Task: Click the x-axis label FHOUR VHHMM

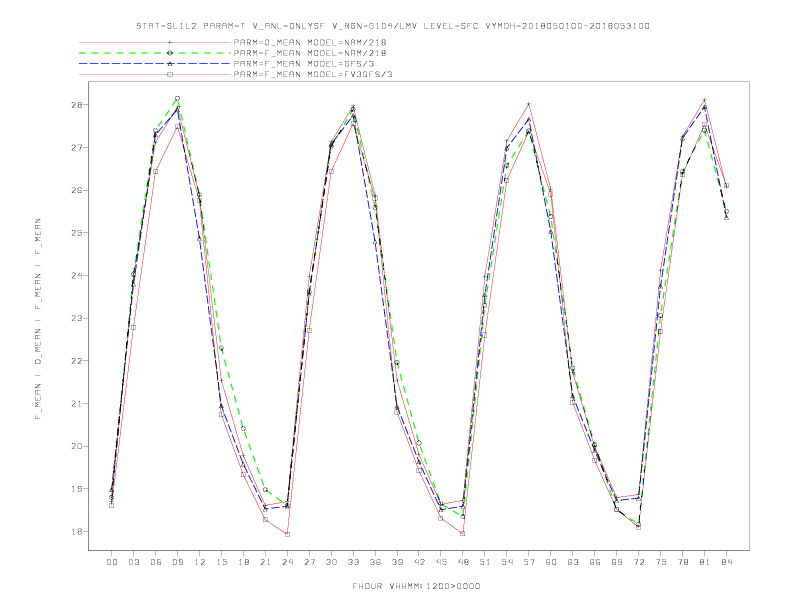Action: point(416,586)
